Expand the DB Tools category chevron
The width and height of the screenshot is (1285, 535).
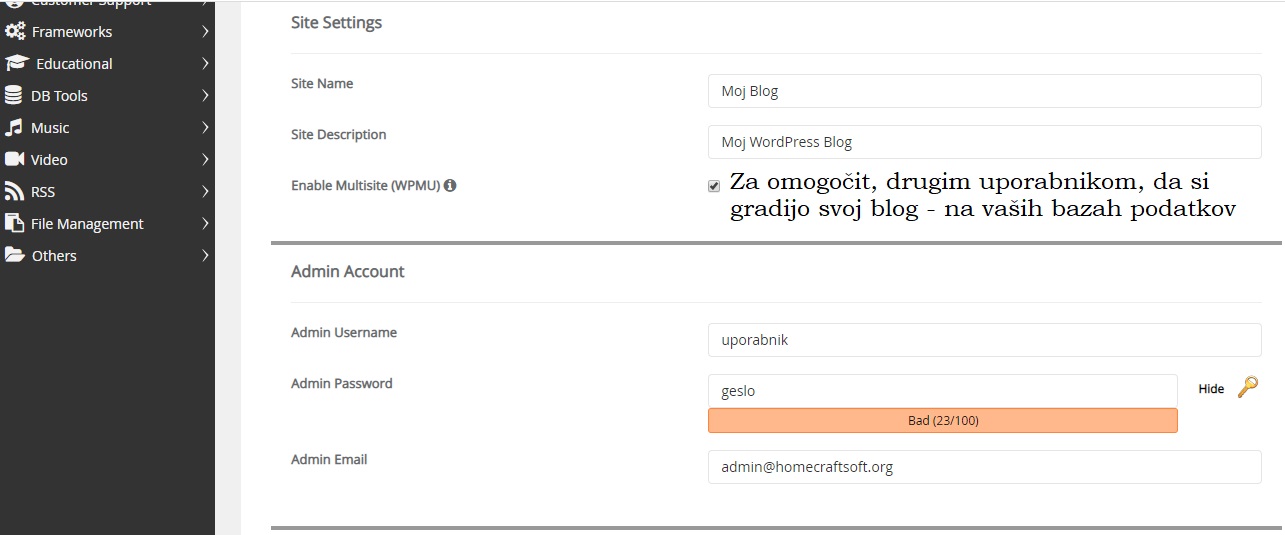coord(205,96)
